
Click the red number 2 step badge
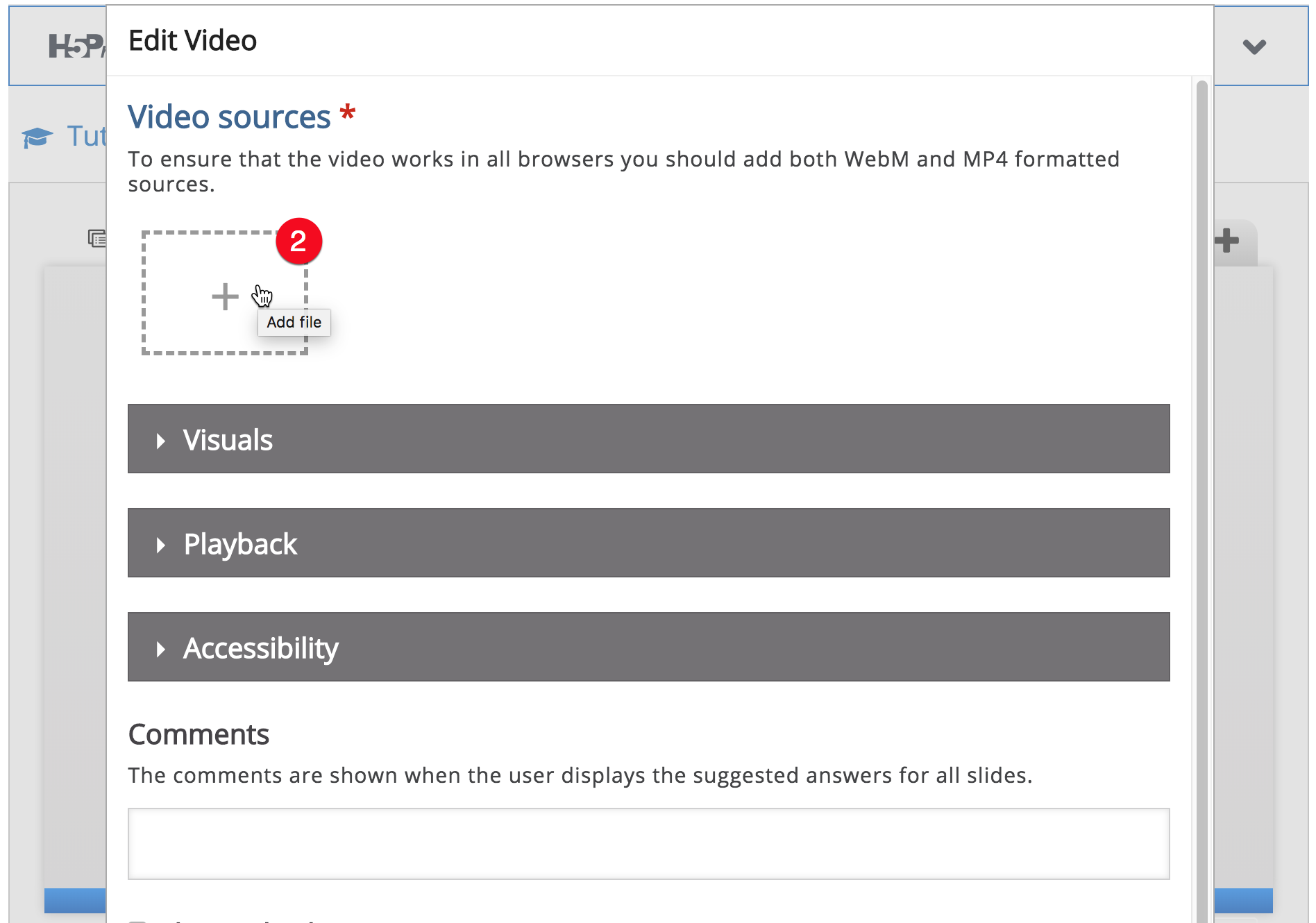[298, 241]
